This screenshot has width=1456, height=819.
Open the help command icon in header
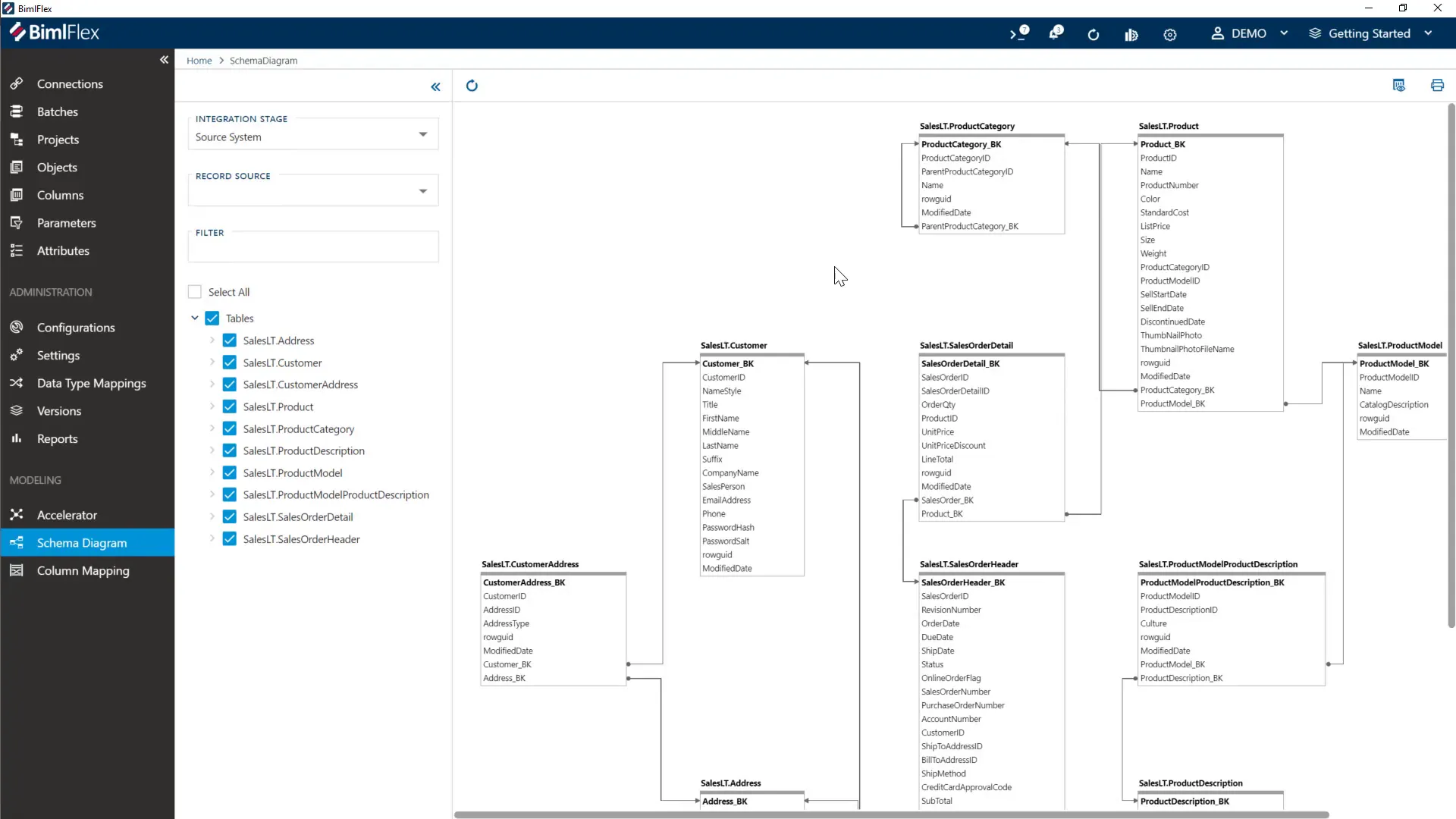tap(1019, 33)
